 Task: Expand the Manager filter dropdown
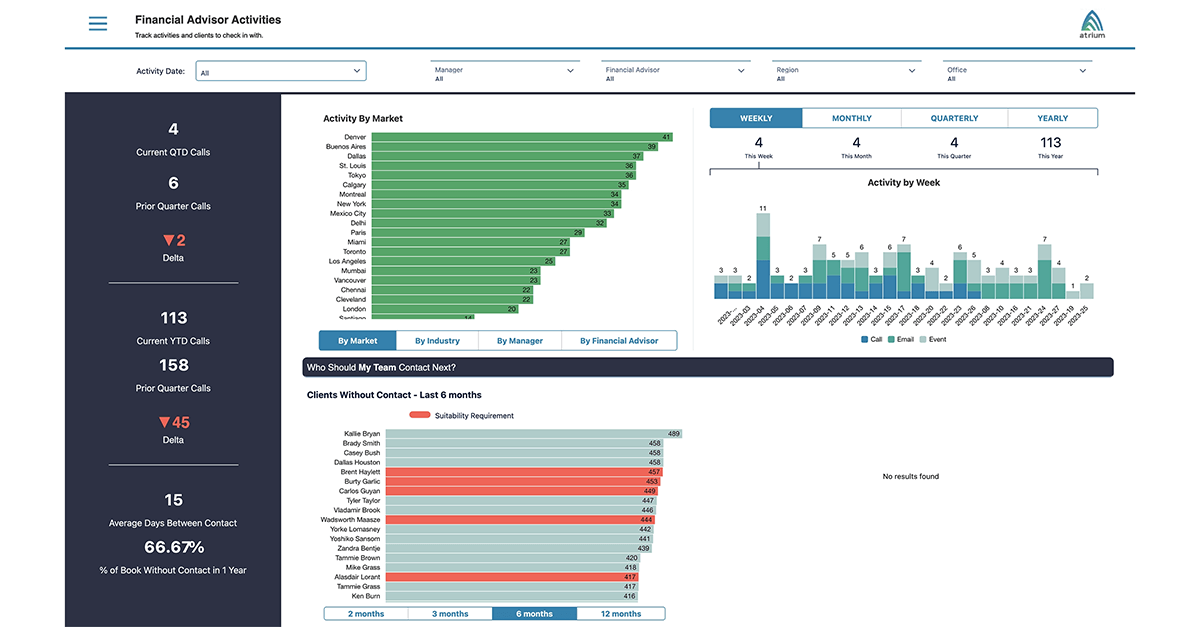coord(571,71)
